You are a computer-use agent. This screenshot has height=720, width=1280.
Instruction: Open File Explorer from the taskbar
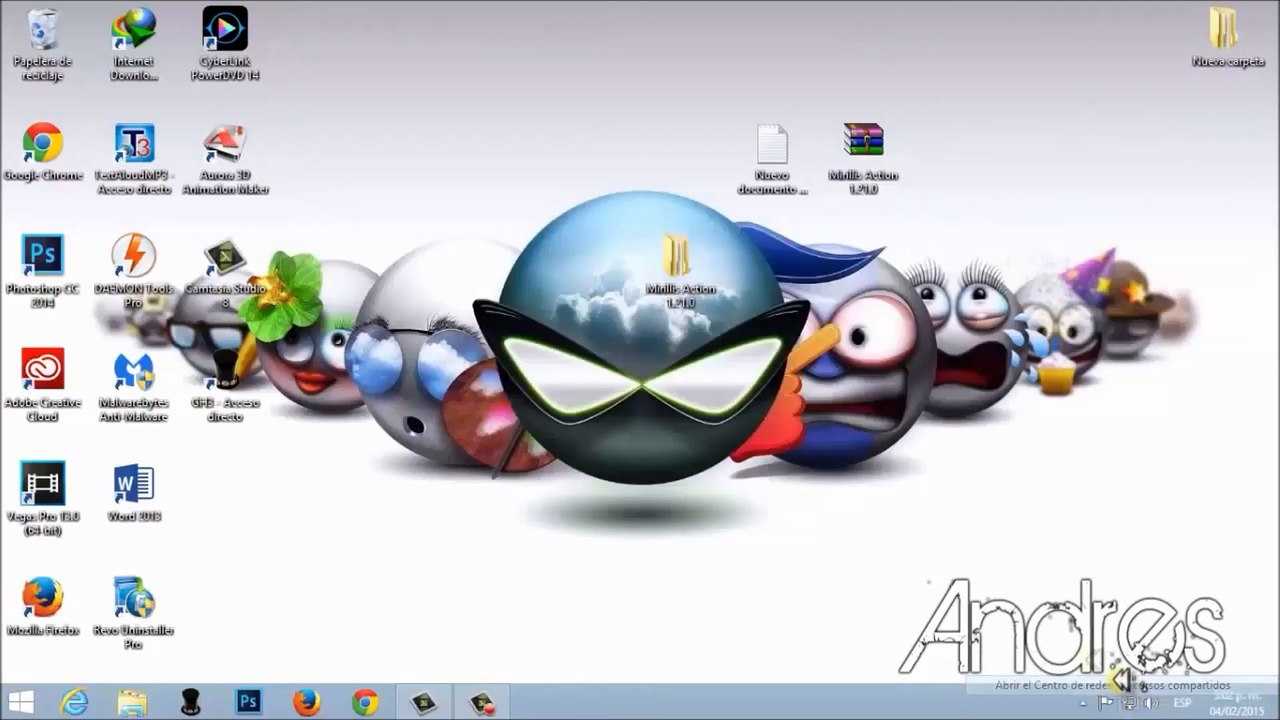click(x=132, y=702)
